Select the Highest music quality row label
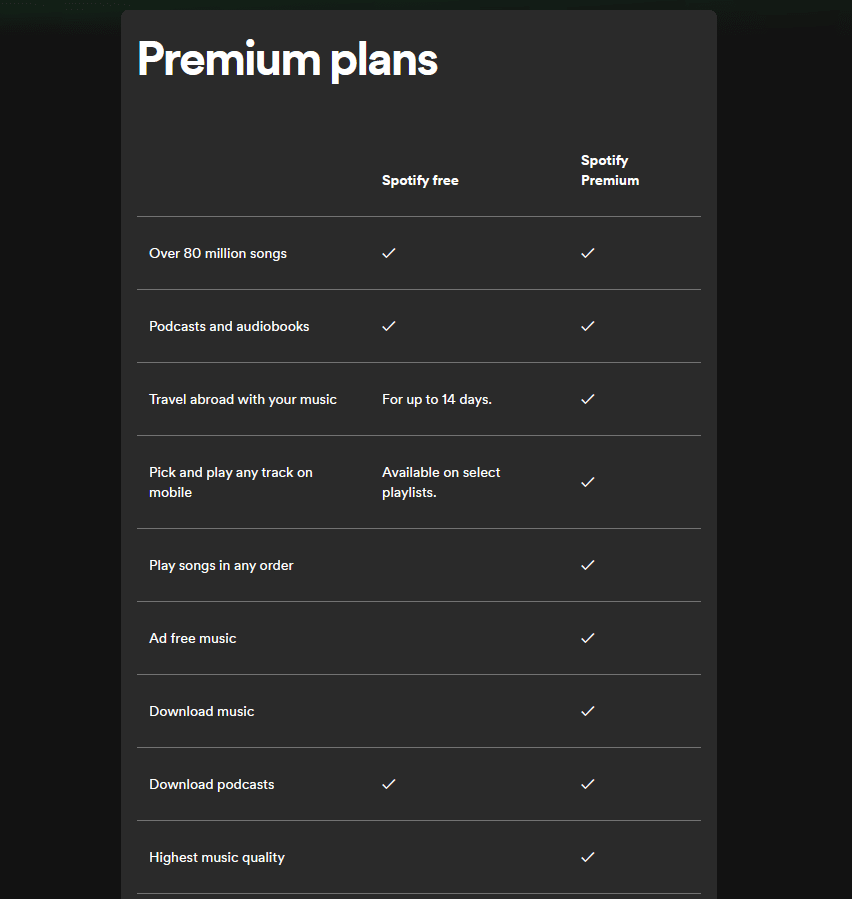 tap(217, 857)
